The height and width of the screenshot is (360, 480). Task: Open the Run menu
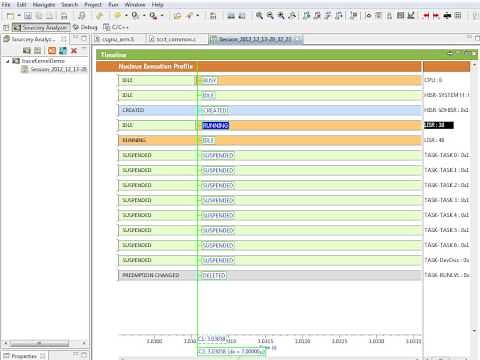pos(113,5)
